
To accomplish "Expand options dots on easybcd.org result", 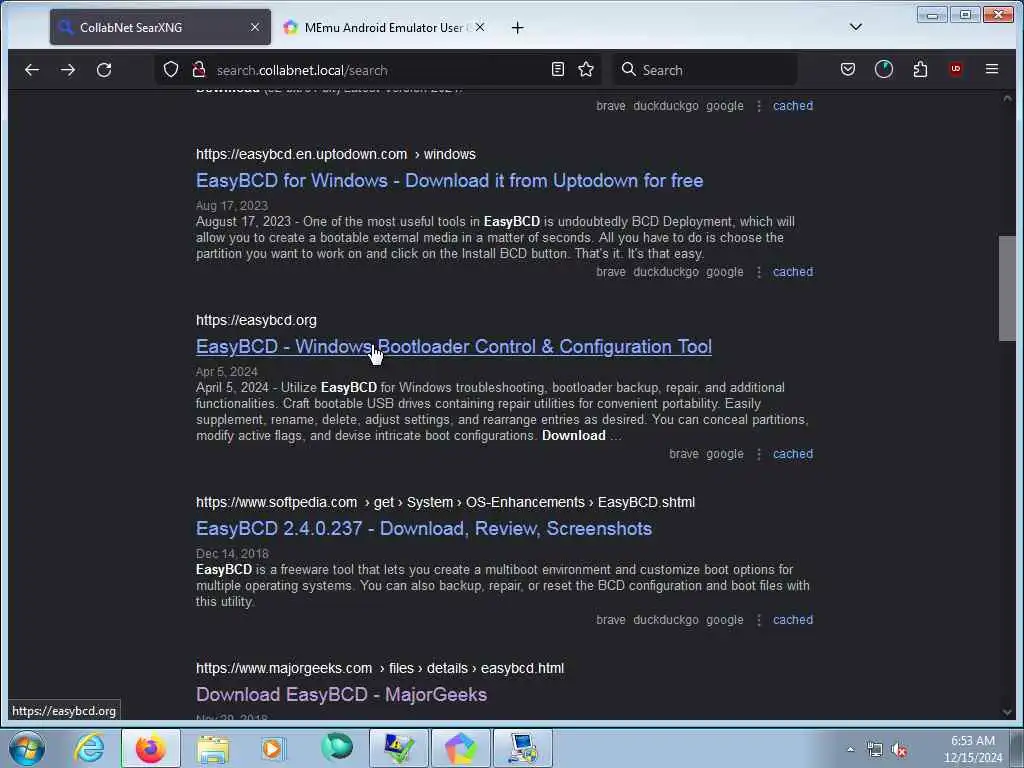I will (758, 454).
